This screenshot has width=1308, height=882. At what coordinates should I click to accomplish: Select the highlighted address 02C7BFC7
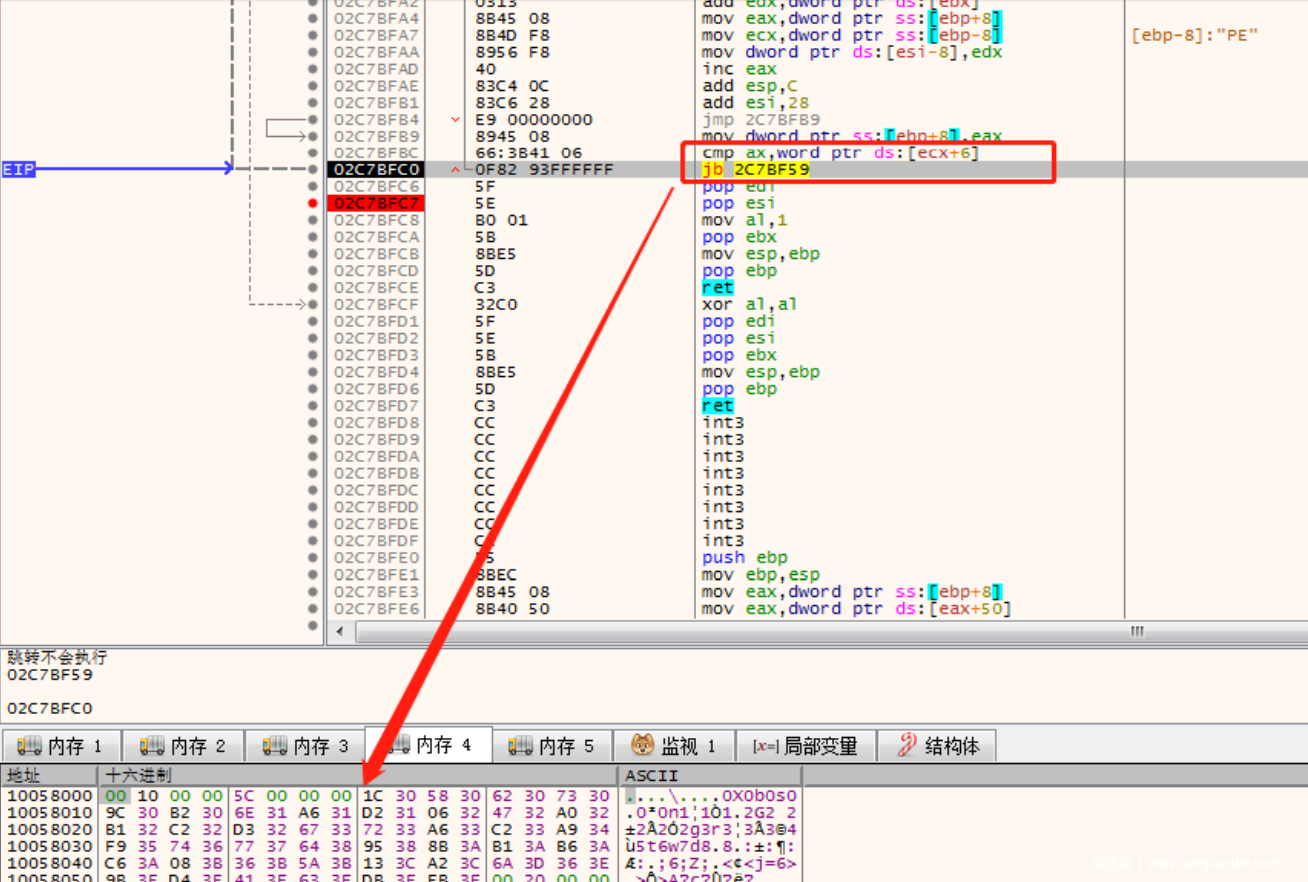tap(377, 203)
